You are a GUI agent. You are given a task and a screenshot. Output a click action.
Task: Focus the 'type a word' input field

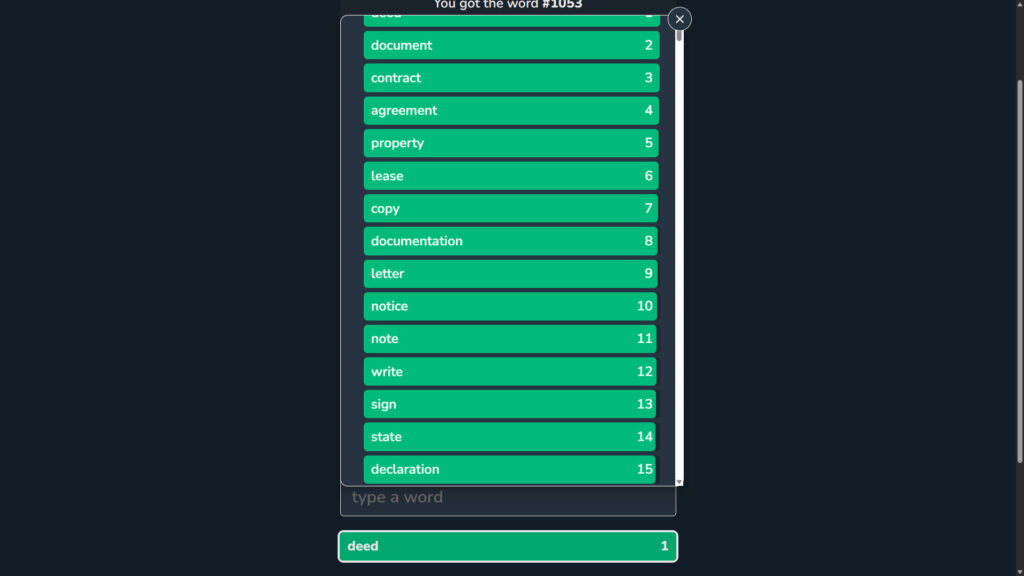click(508, 498)
